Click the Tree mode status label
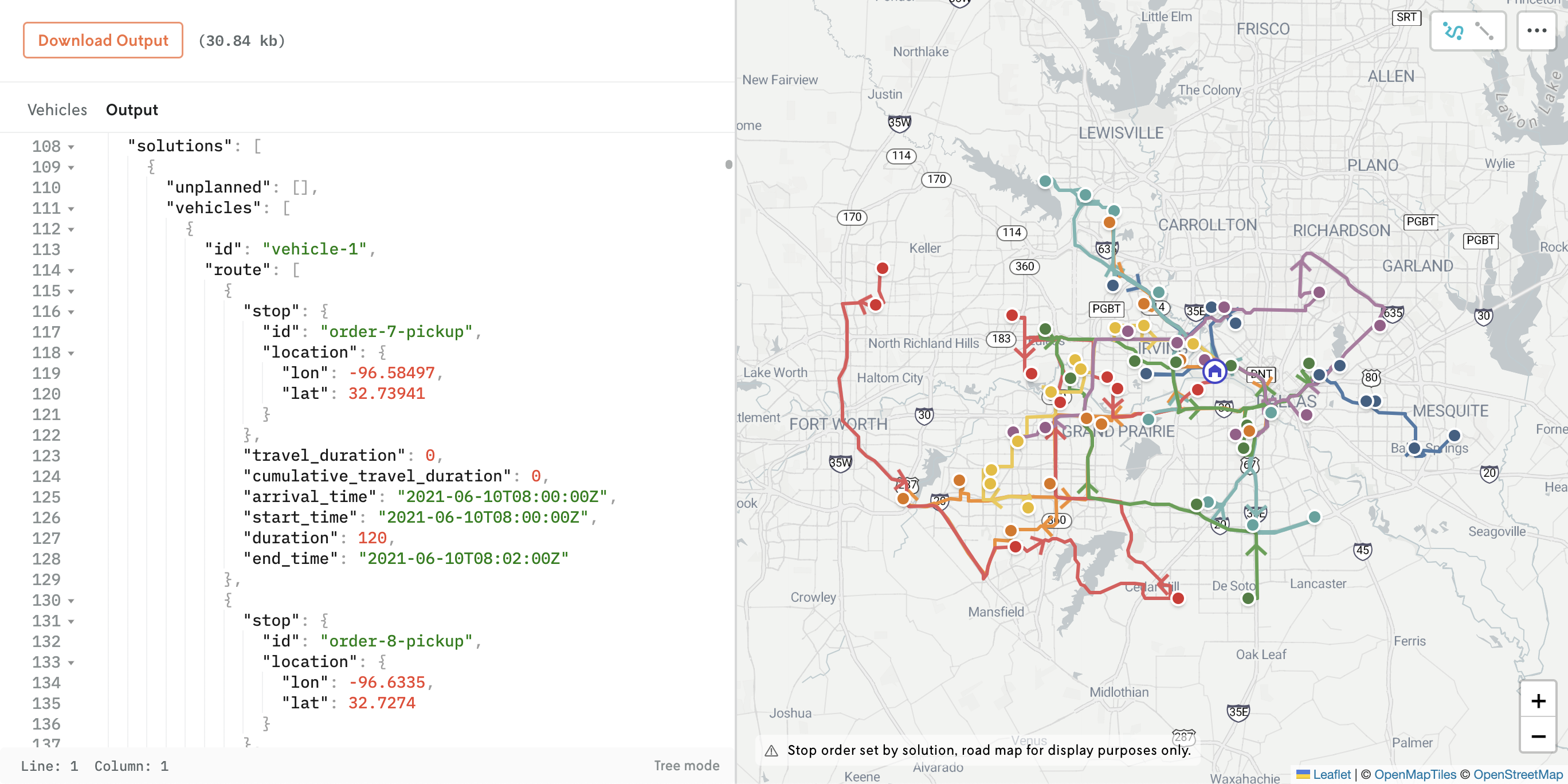 pos(687,766)
